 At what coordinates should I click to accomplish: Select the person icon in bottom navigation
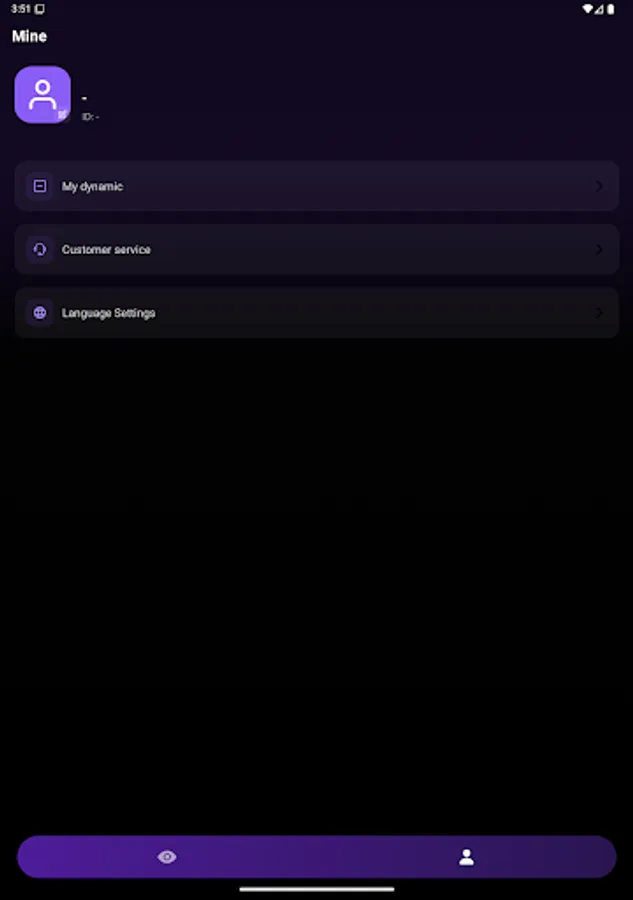coord(466,856)
